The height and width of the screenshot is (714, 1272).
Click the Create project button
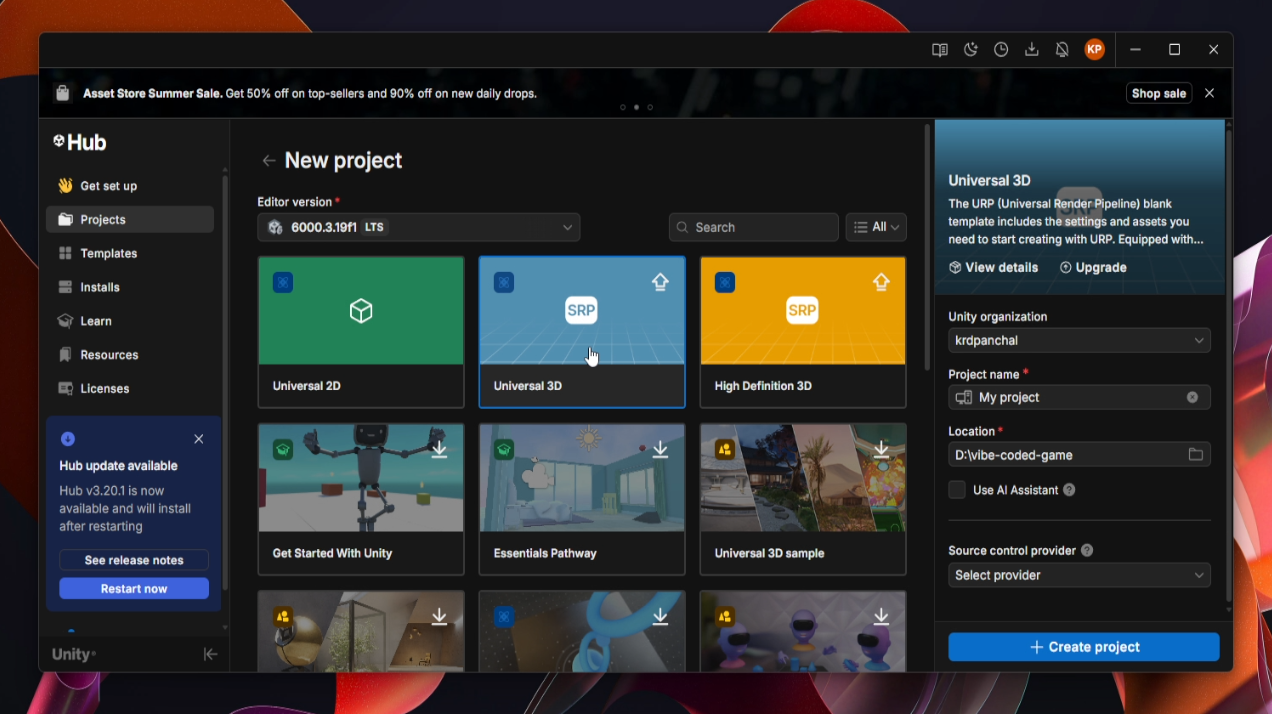[1084, 647]
